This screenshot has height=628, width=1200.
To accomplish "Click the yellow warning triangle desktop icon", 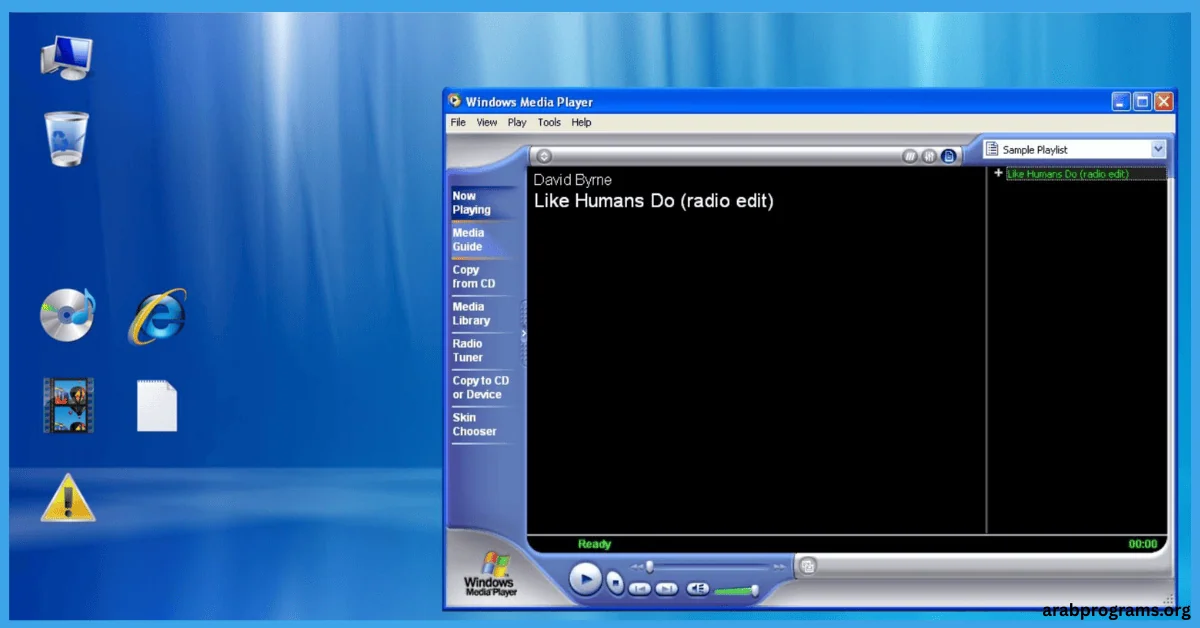I will click(x=68, y=498).
